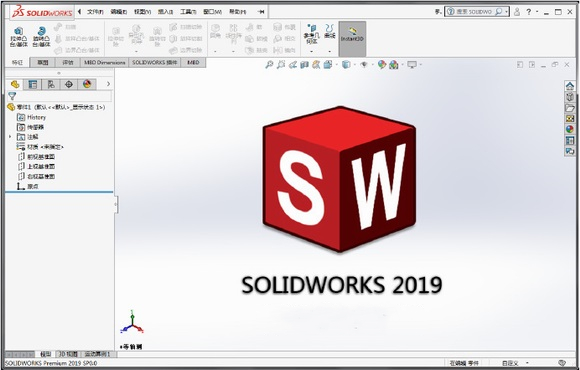Screen dimensions: 580x370
Task: Click the Hide/Show Items eye icon
Action: click(364, 65)
